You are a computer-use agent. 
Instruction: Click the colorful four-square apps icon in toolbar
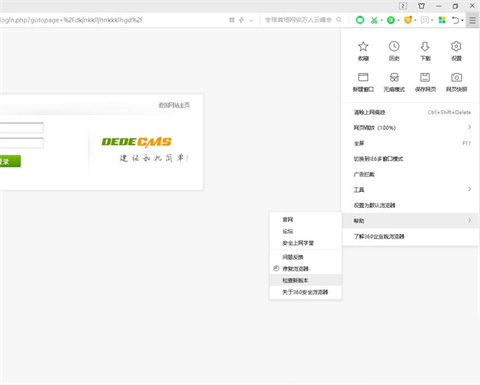[442, 20]
